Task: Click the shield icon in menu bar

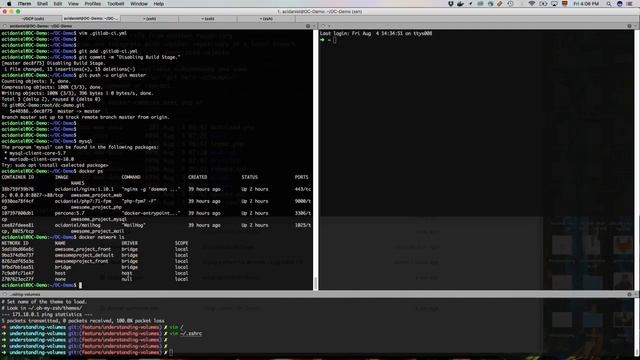Action: point(451,4)
